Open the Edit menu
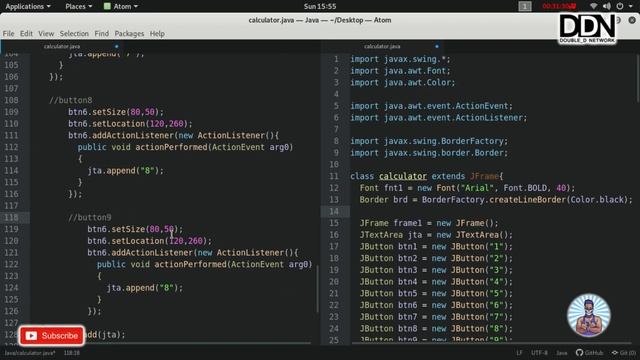The height and width of the screenshot is (360, 640). (x=26, y=33)
